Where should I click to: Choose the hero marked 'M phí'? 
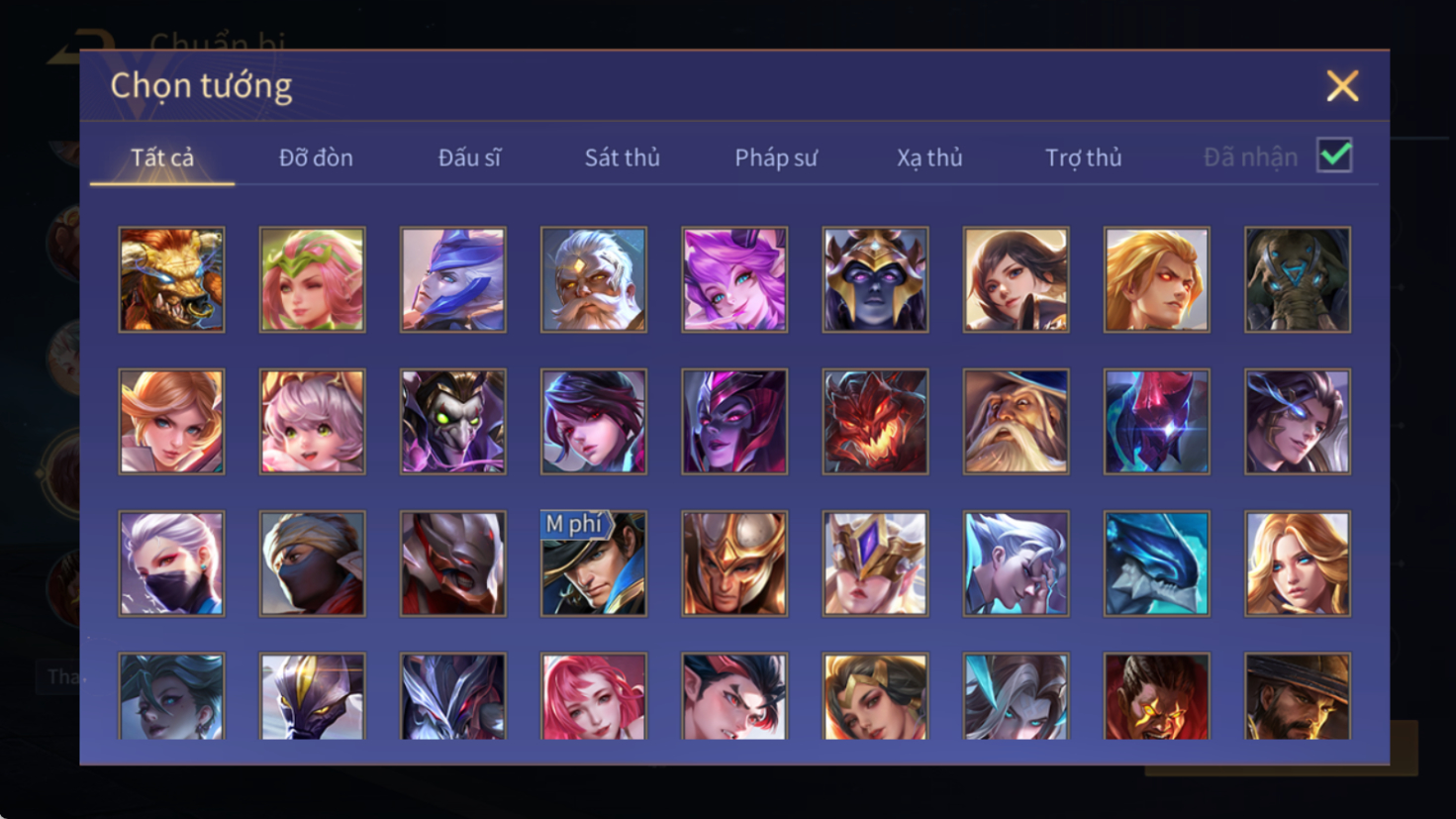point(594,563)
